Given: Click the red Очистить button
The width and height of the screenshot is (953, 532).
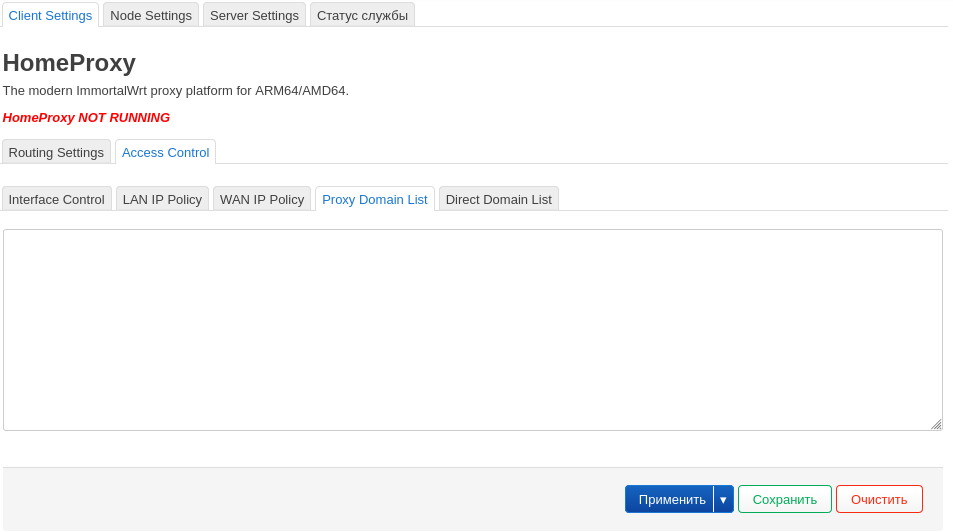Looking at the screenshot, I should 879,499.
